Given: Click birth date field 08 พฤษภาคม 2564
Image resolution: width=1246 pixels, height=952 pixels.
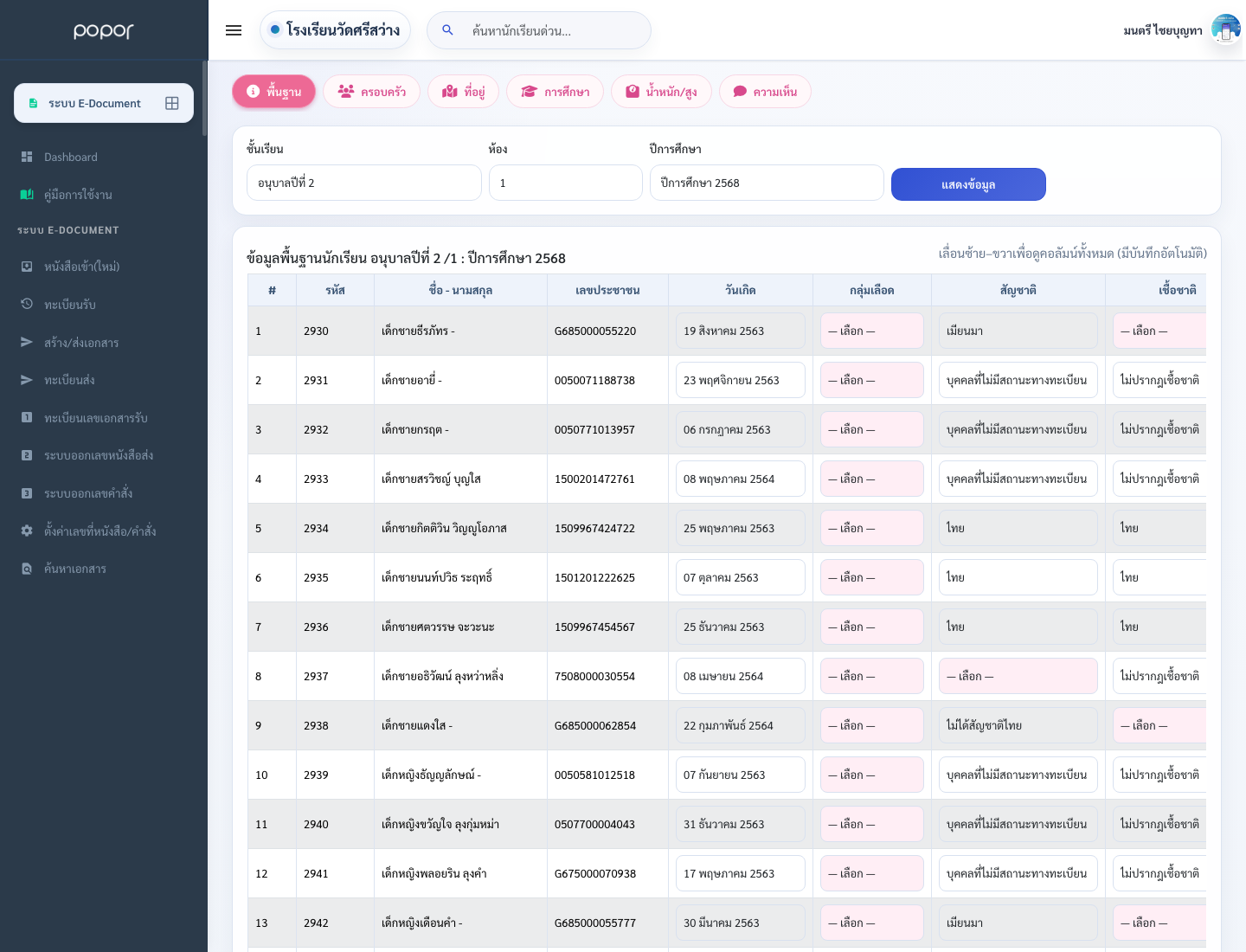Looking at the screenshot, I should point(741,479).
